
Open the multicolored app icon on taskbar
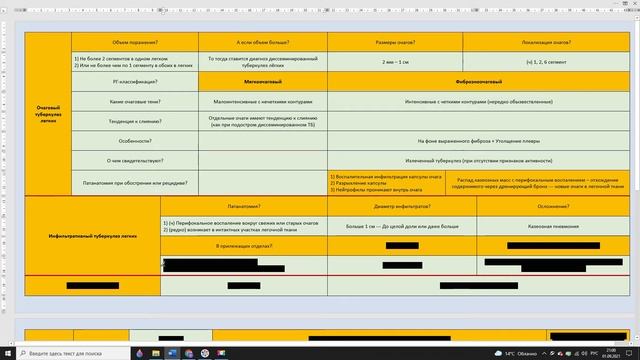(221, 353)
